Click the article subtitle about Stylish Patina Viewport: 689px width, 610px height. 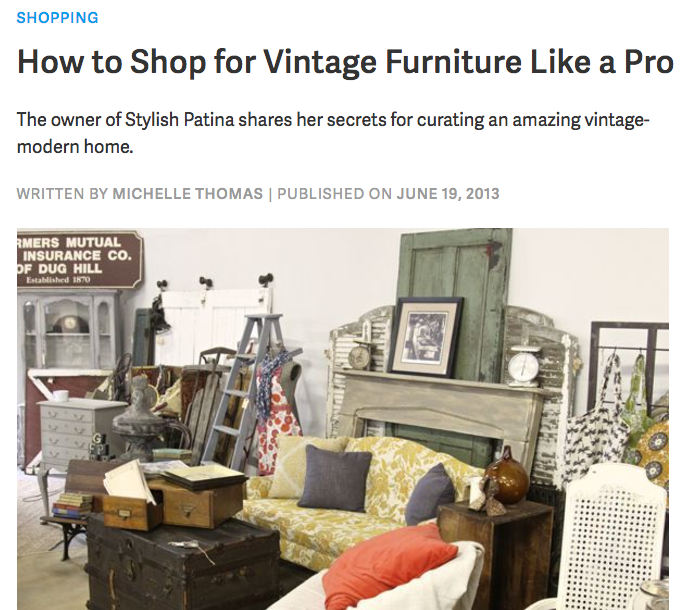coord(333,133)
